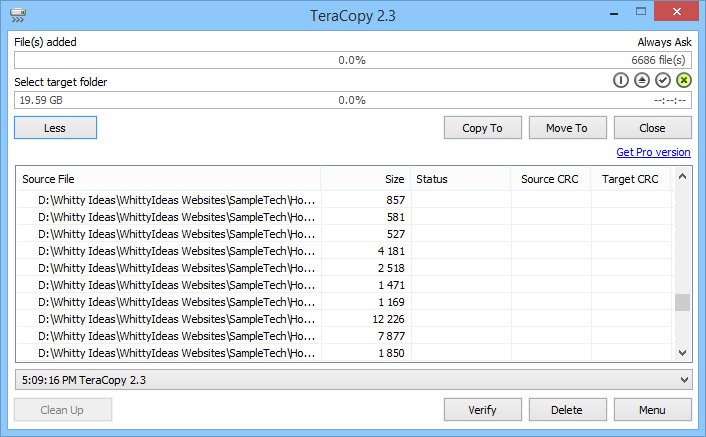This screenshot has width=706, height=437.
Task: Click the Always Ask overwrite mode label
Action: 664,42
